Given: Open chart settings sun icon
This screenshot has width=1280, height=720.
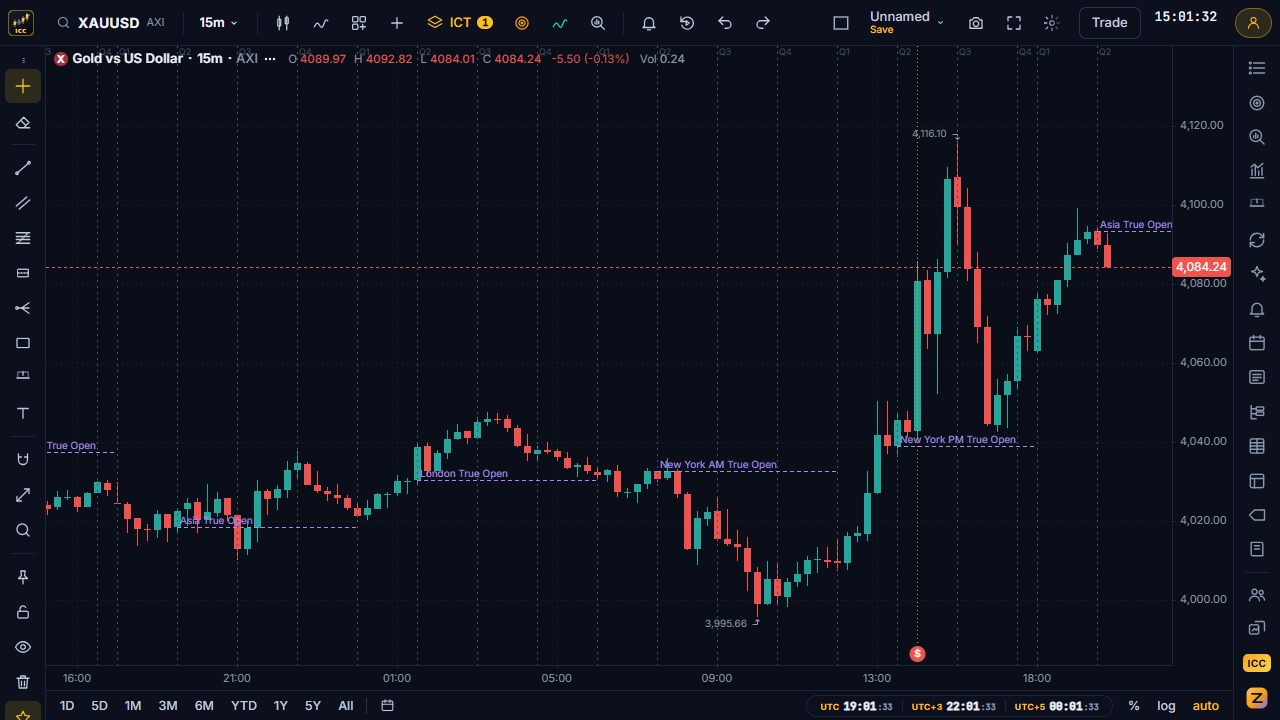Looking at the screenshot, I should (x=1051, y=23).
